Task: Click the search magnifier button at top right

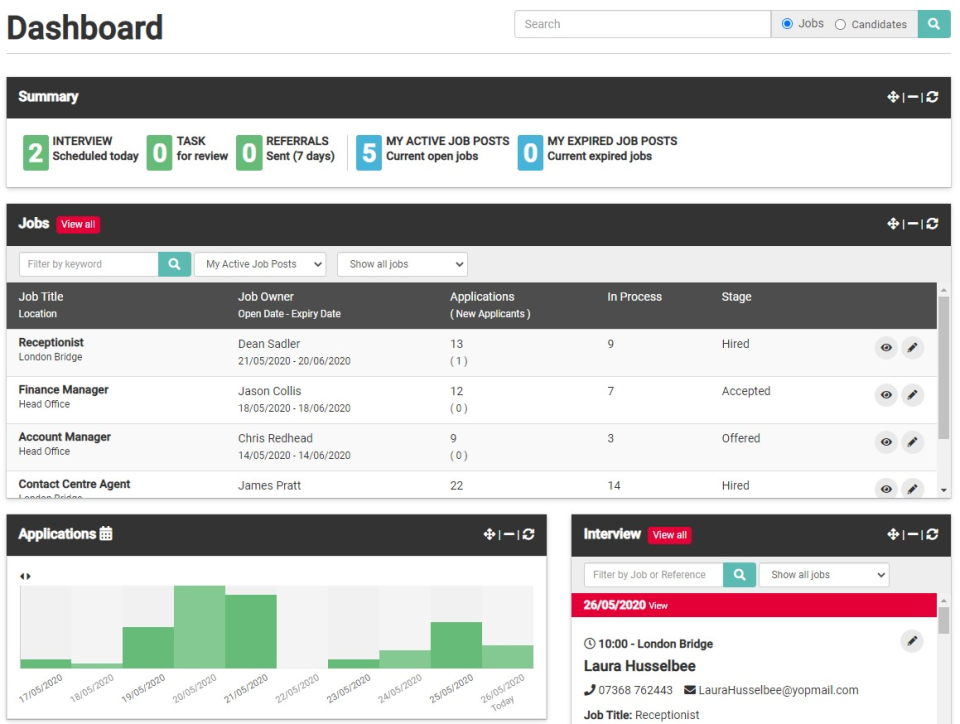Action: pos(933,25)
